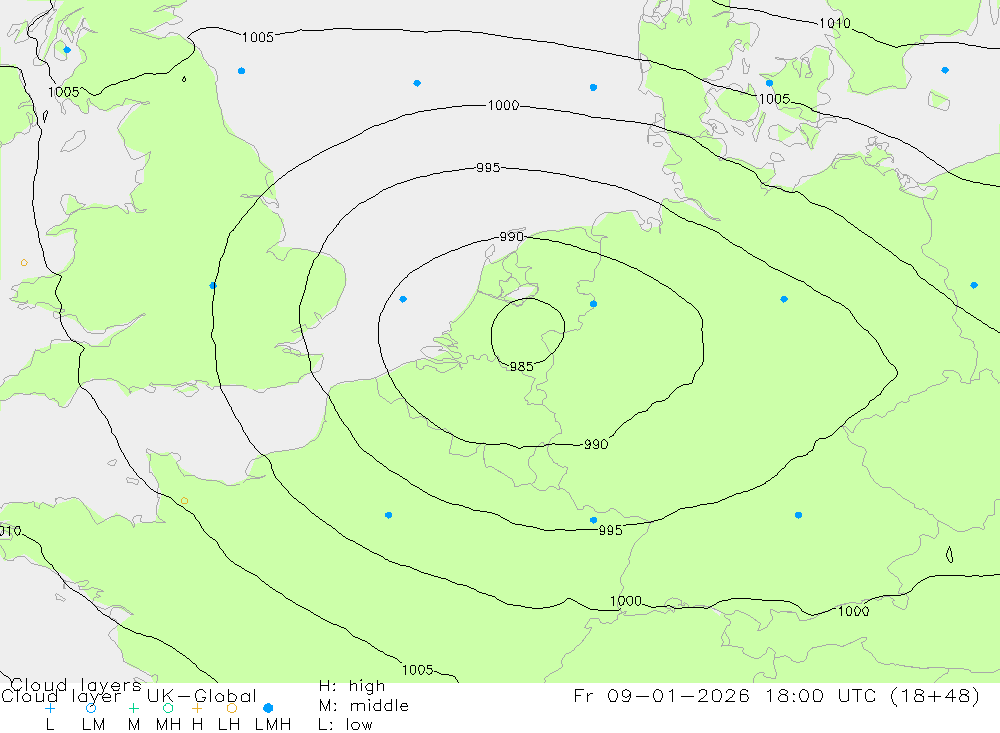Select the blue cloud dot over southern Sweden
The height and width of the screenshot is (733, 1000).
945,70
